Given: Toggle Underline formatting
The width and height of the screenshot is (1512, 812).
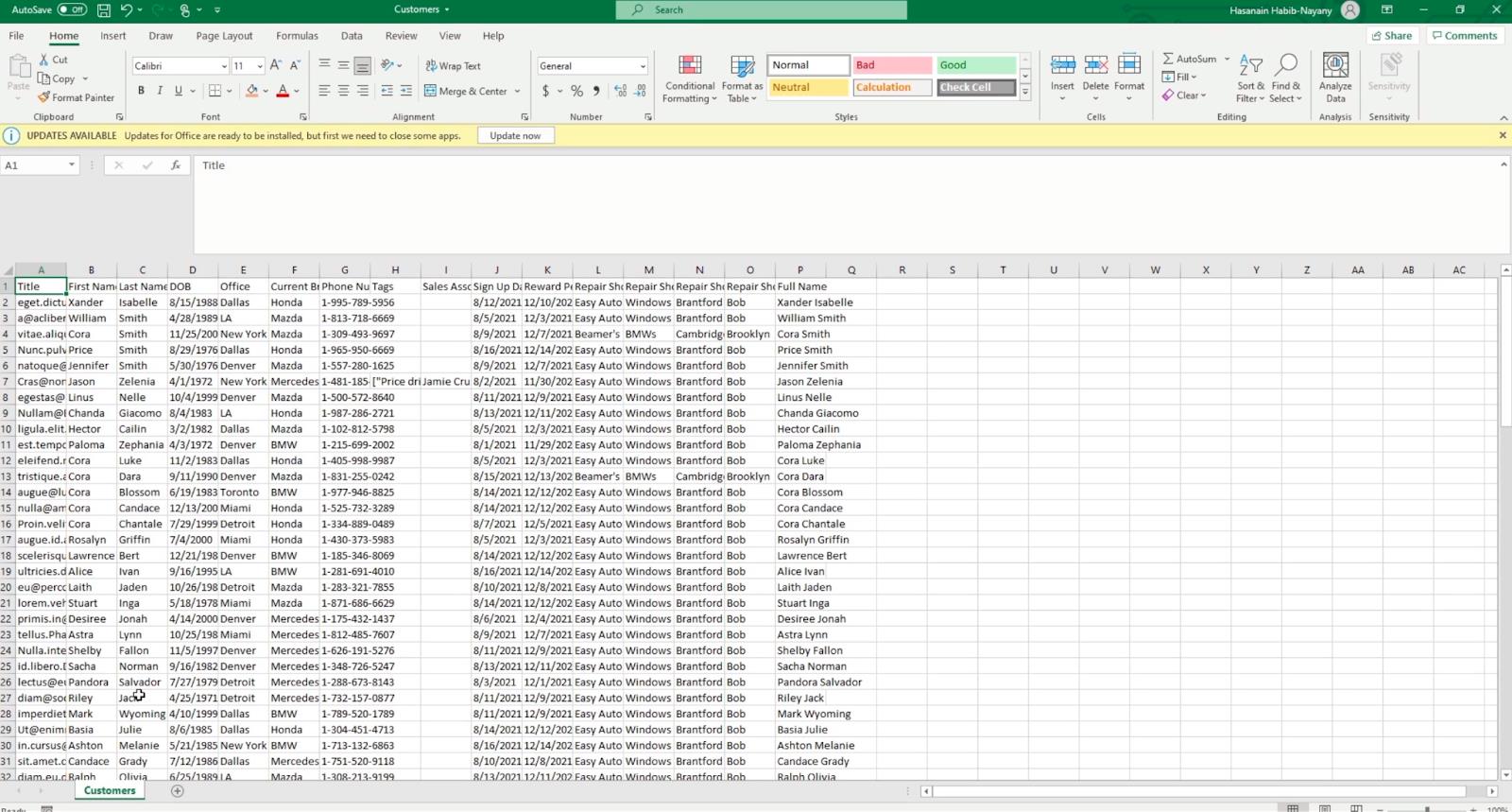Looking at the screenshot, I should tap(178, 91).
